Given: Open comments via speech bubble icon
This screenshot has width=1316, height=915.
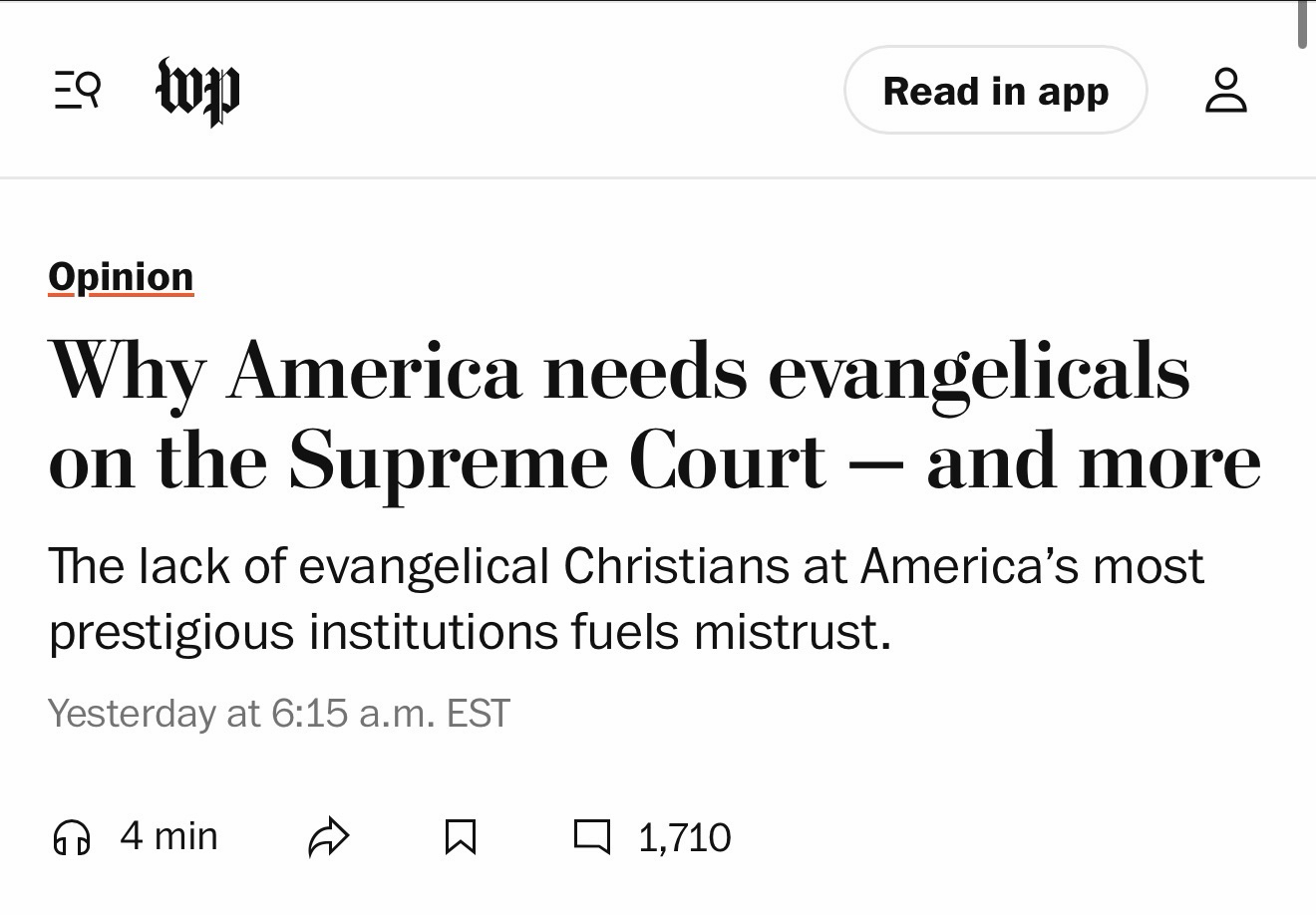Looking at the screenshot, I should click(x=591, y=837).
